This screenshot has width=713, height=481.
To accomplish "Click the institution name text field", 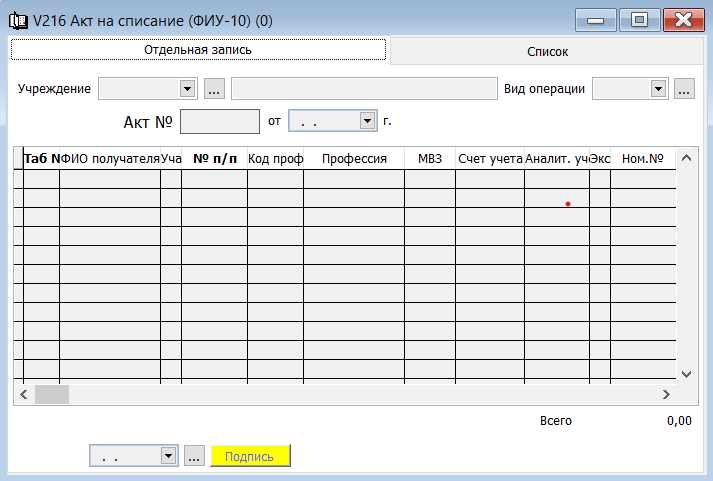I will [363, 89].
